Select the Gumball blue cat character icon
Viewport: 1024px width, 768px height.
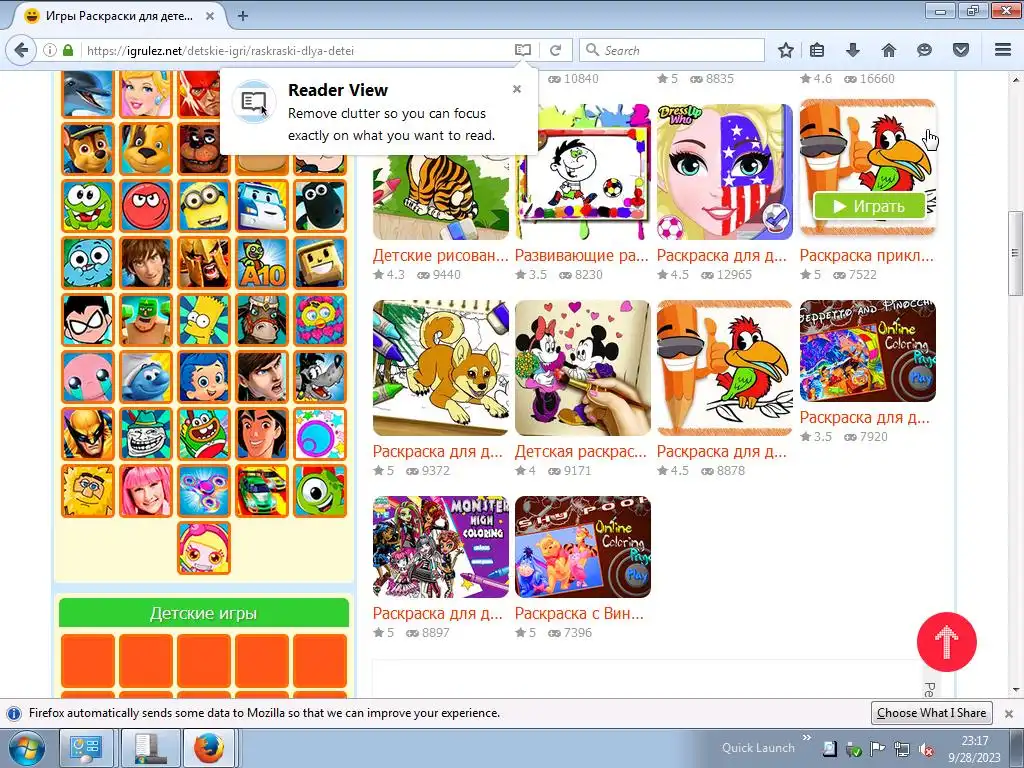(88, 263)
